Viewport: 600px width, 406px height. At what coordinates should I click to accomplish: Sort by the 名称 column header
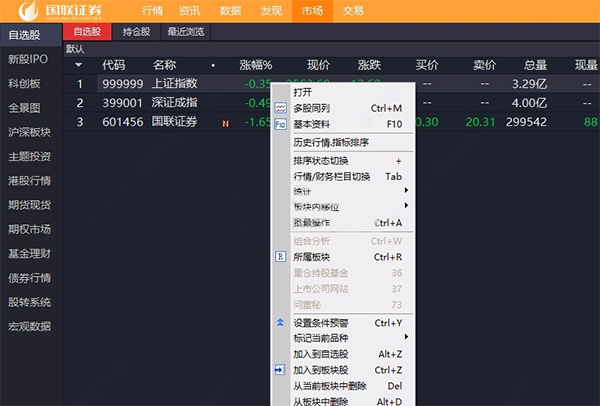click(165, 65)
